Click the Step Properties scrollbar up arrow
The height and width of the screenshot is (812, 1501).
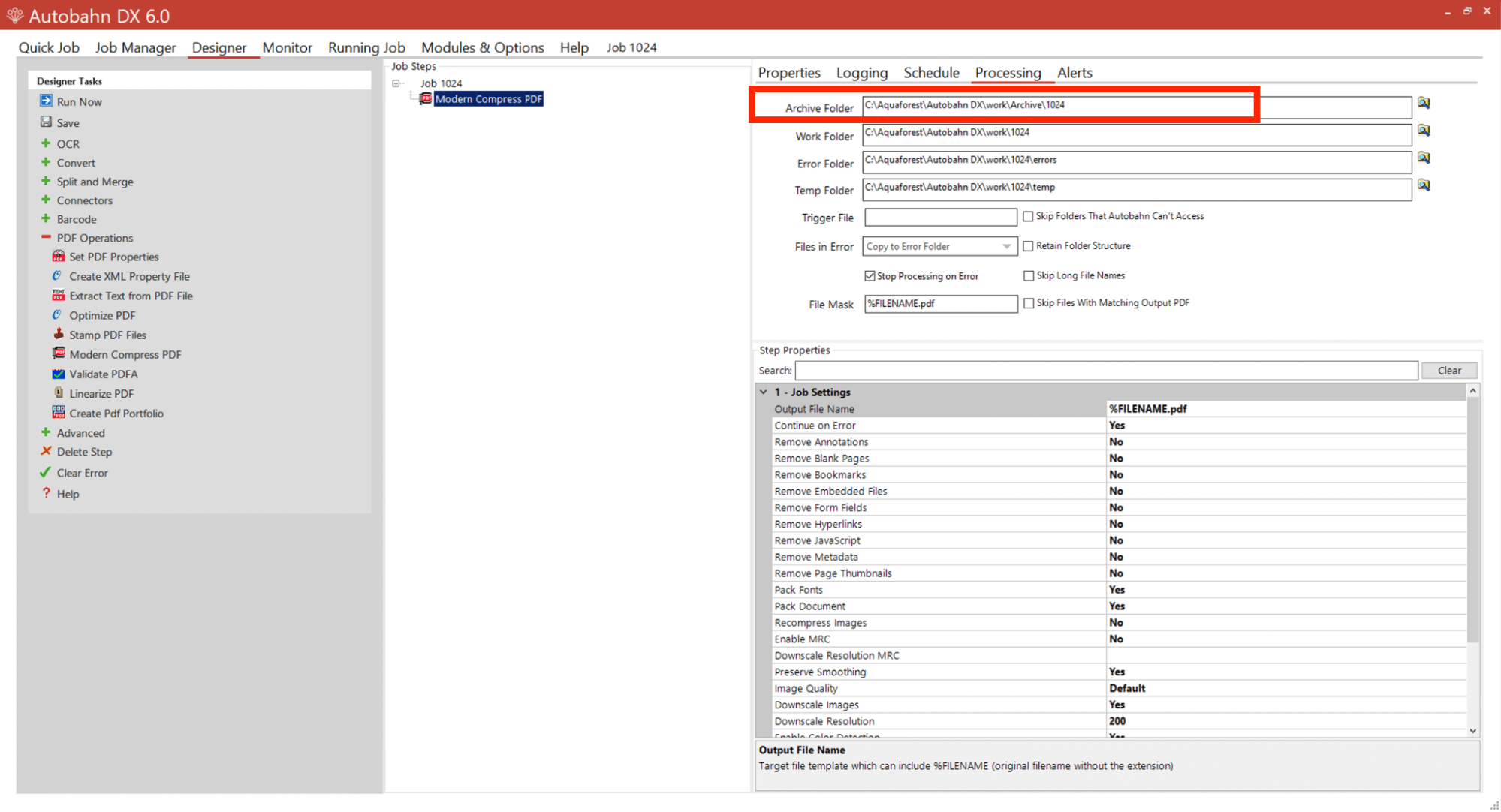coord(1472,391)
